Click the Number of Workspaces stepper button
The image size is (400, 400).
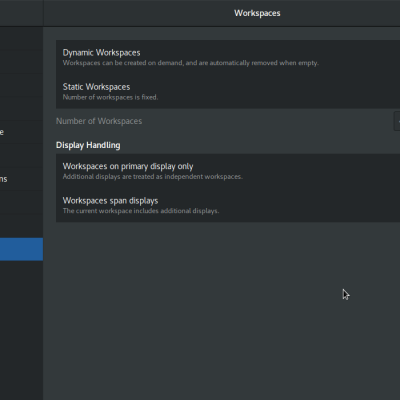point(397,121)
